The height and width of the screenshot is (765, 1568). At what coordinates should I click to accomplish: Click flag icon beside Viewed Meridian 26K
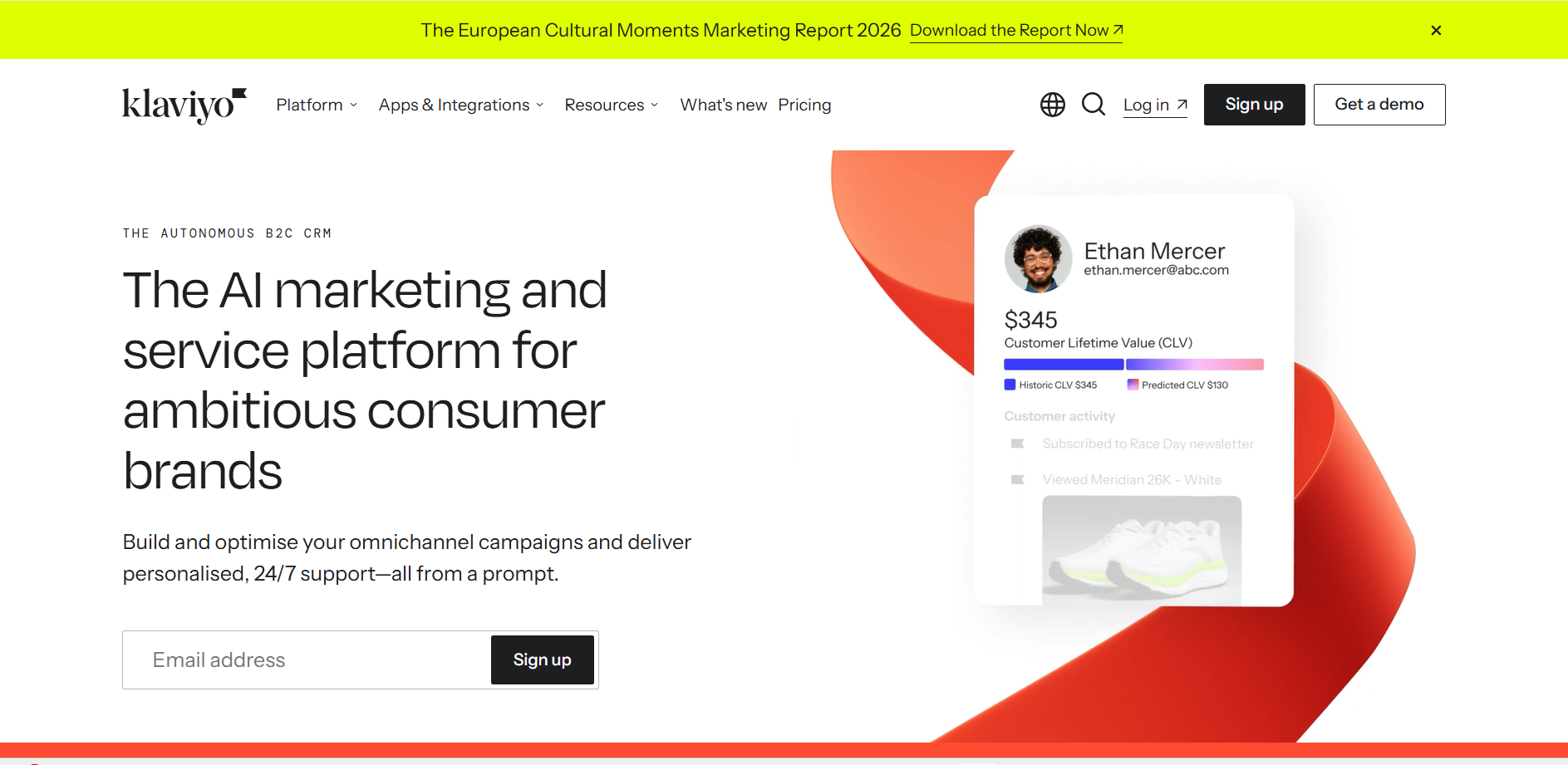pos(1017,479)
